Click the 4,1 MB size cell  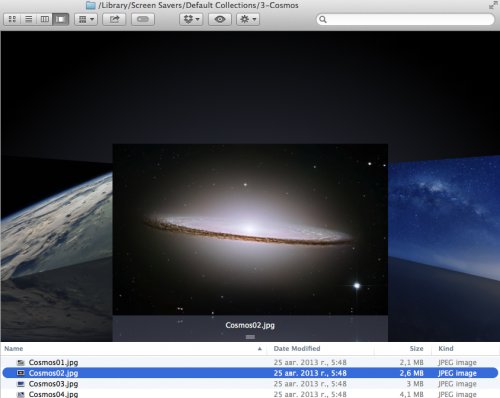[x=412, y=394]
